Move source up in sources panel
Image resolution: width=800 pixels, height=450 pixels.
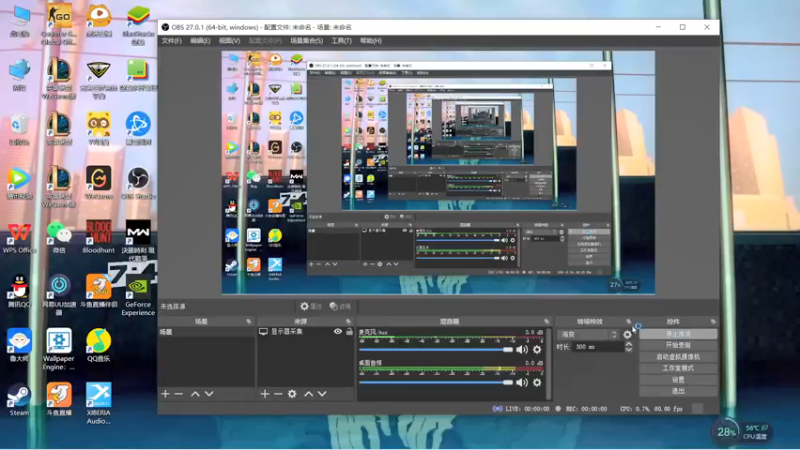(x=309, y=394)
